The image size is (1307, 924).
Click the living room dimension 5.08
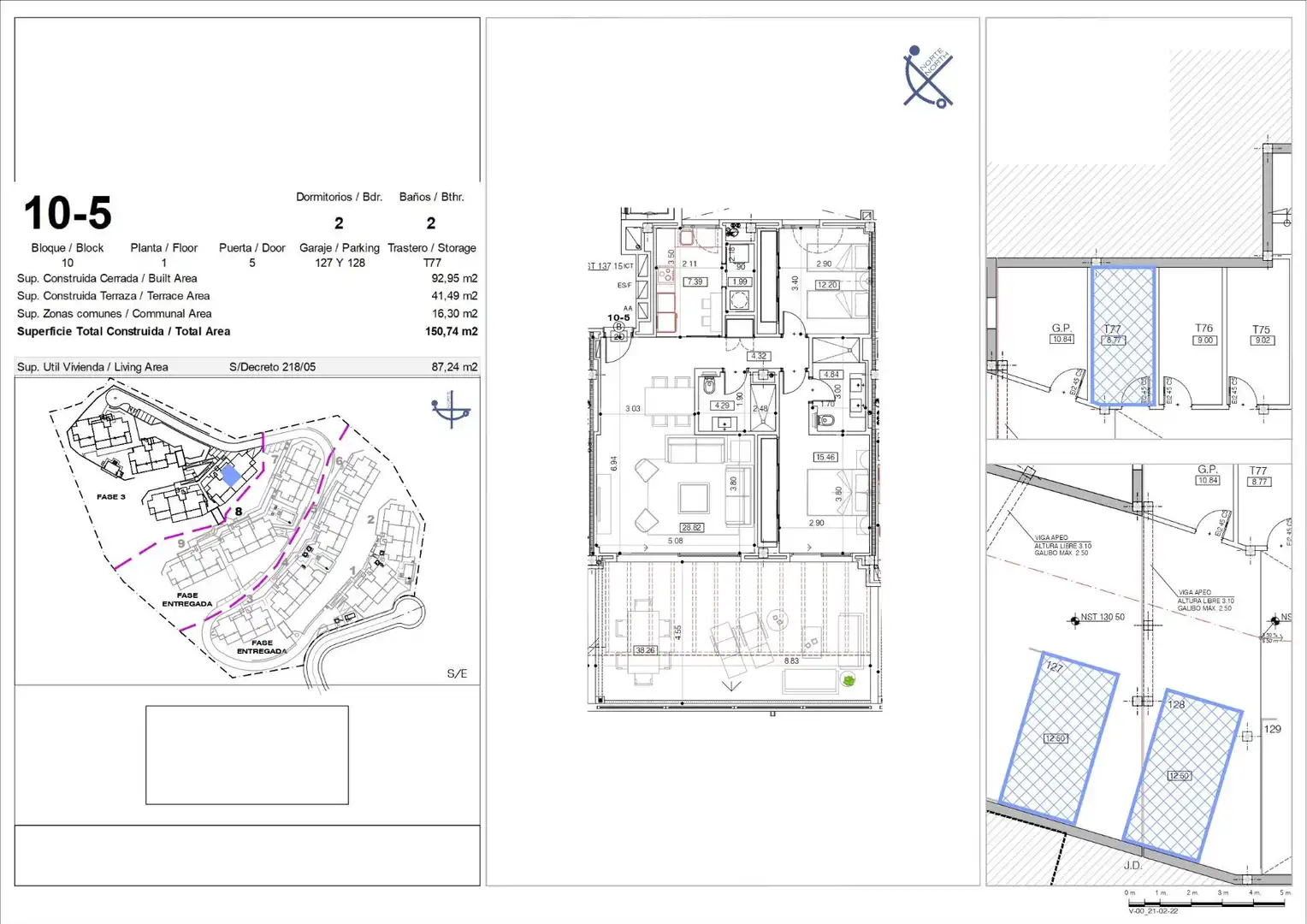pos(676,541)
